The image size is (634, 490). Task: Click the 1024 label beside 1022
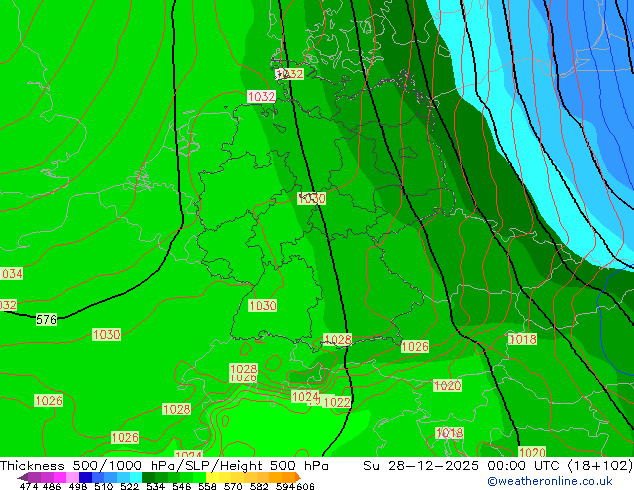point(305,396)
